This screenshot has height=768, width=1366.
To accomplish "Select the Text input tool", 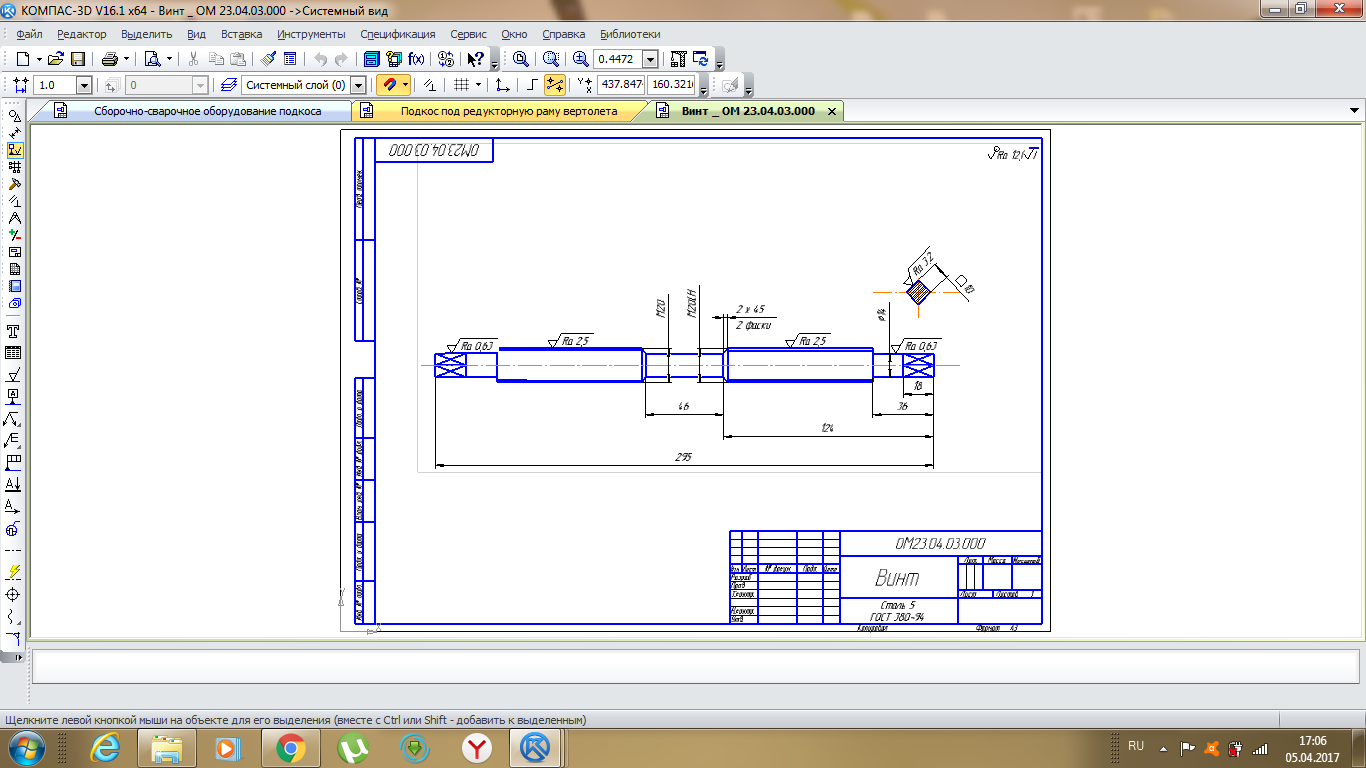I will coord(14,331).
